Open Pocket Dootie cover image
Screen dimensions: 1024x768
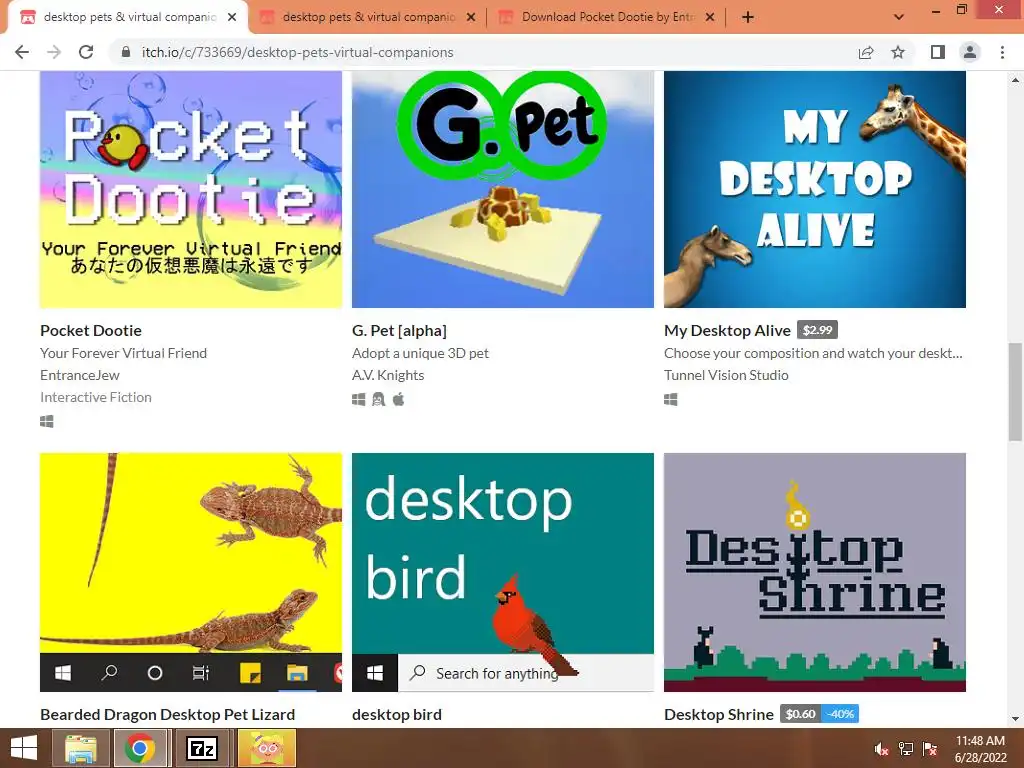tap(191, 189)
